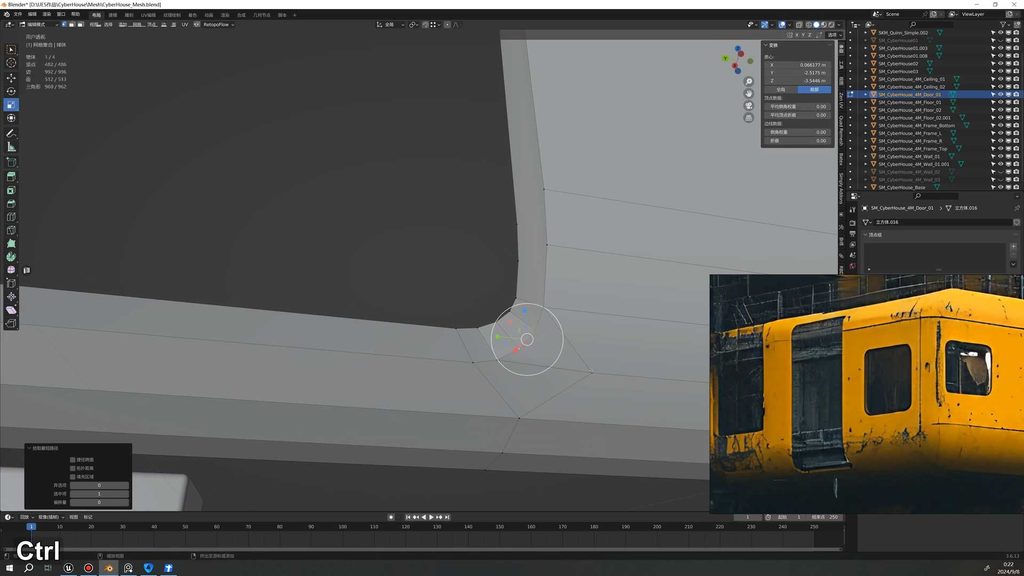Click the camera view gizmo button
The width and height of the screenshot is (1024, 576).
748,105
